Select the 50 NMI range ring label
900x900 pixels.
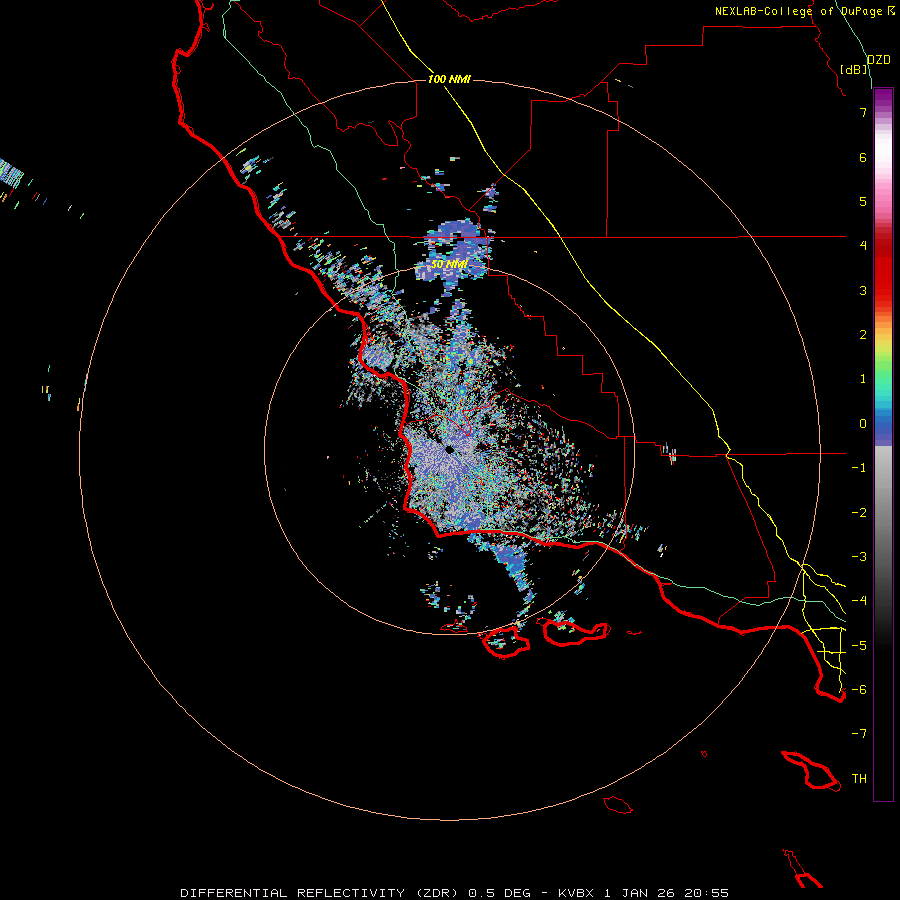[x=449, y=264]
